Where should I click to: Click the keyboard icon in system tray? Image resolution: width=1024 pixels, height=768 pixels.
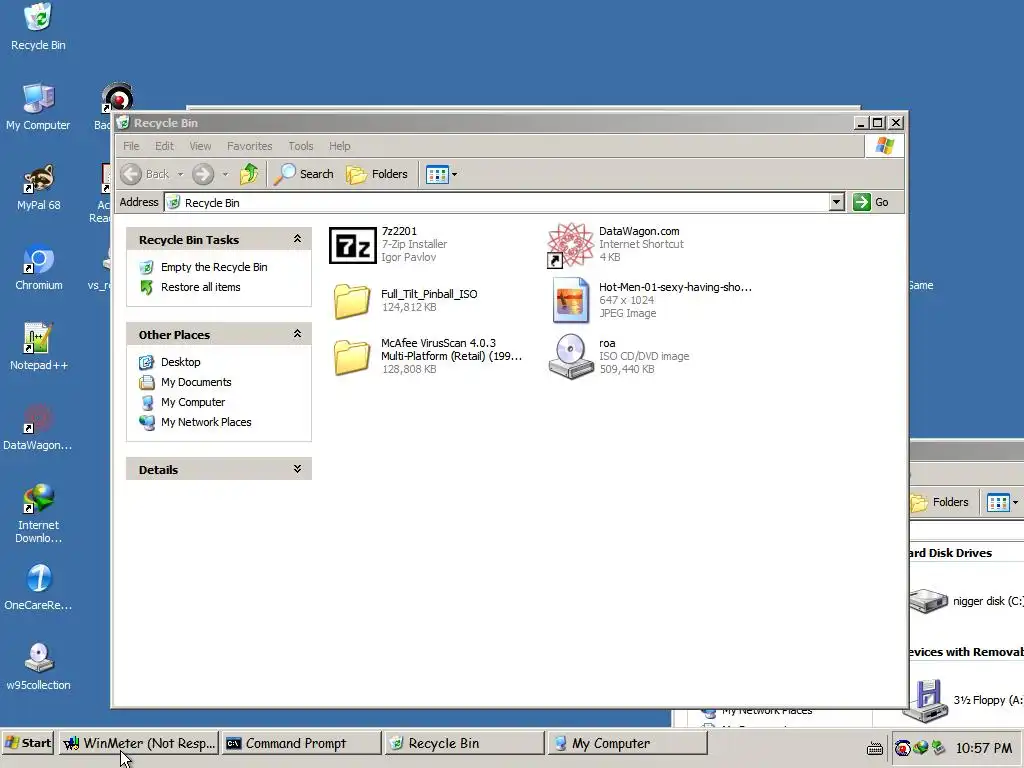874,748
